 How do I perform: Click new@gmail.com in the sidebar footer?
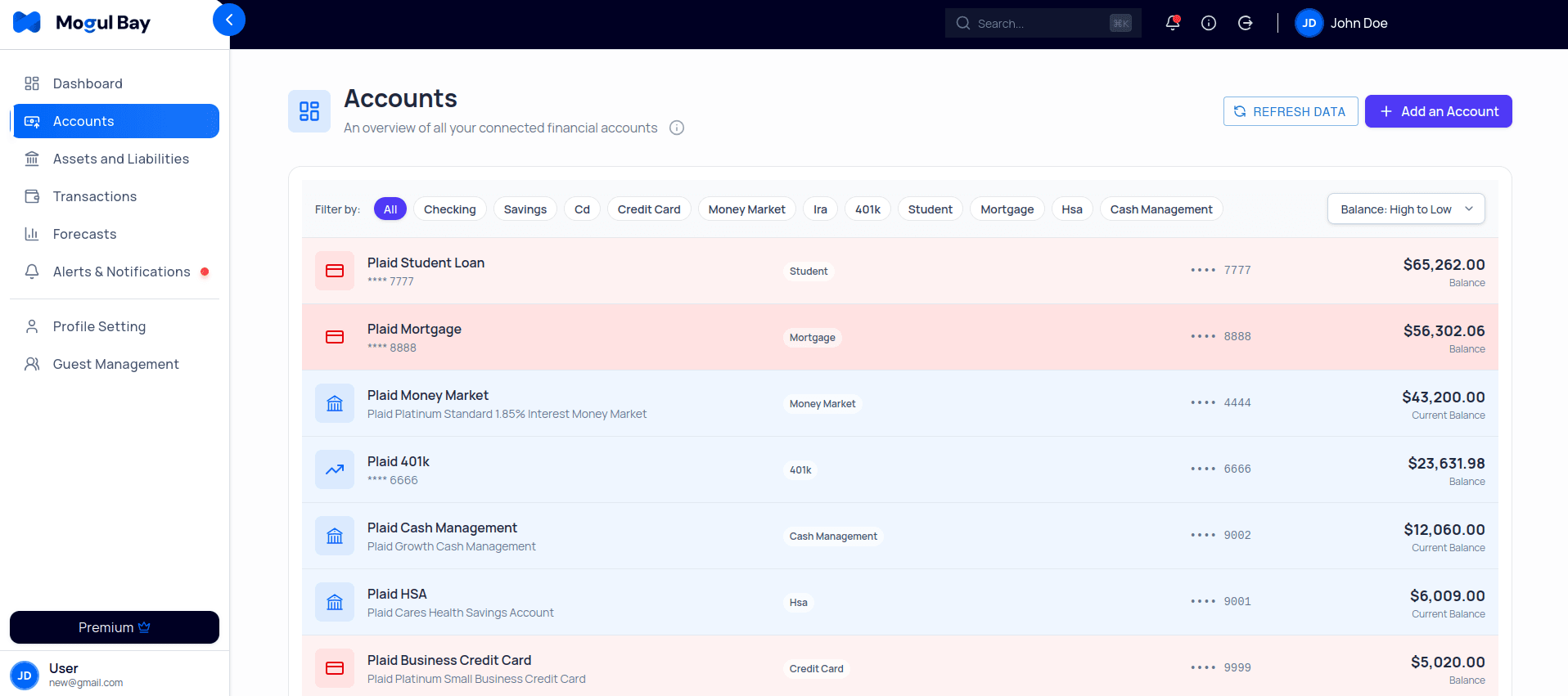point(86,683)
